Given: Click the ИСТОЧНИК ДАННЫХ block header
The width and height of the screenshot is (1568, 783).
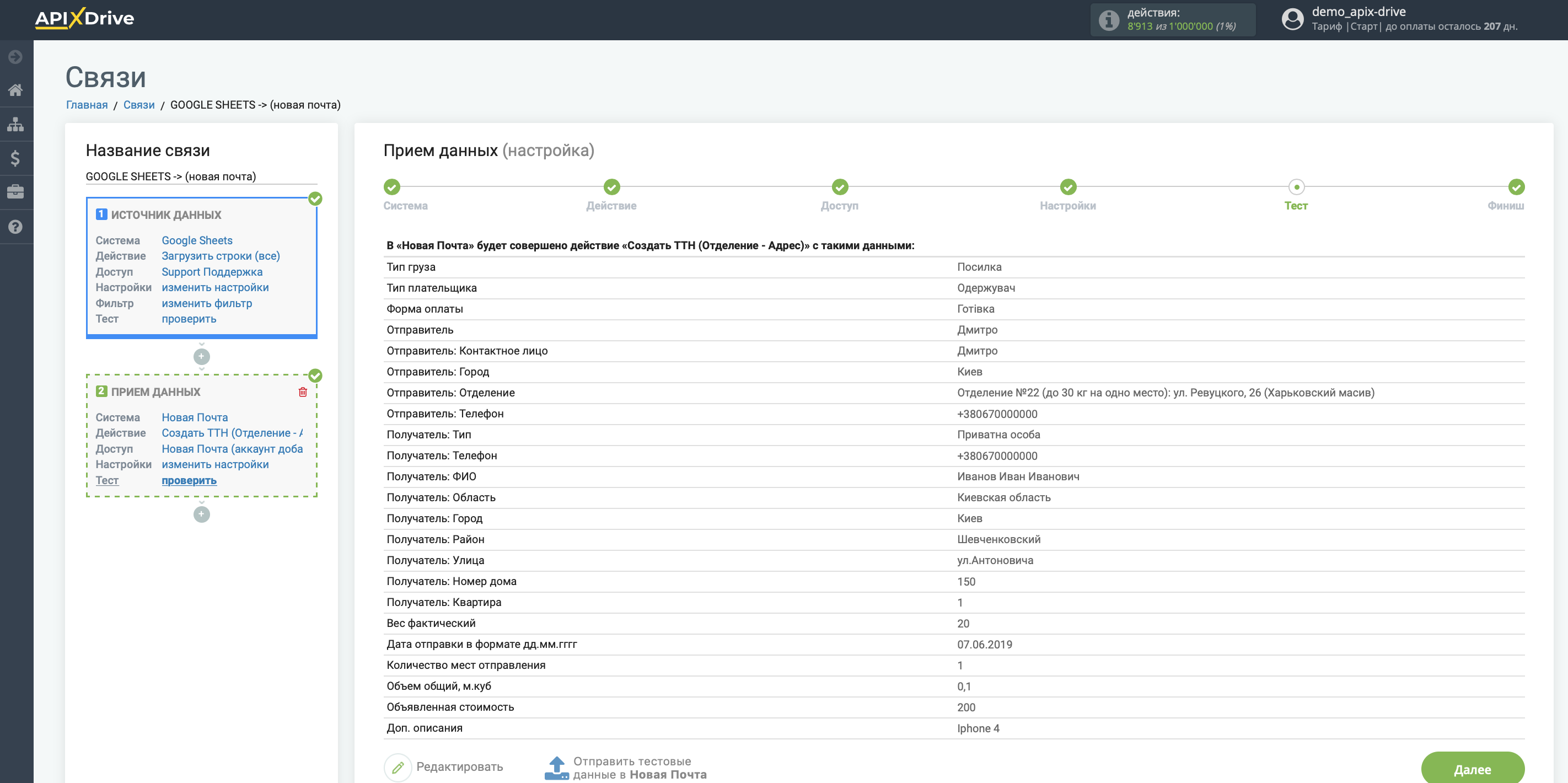Looking at the screenshot, I should (165, 215).
